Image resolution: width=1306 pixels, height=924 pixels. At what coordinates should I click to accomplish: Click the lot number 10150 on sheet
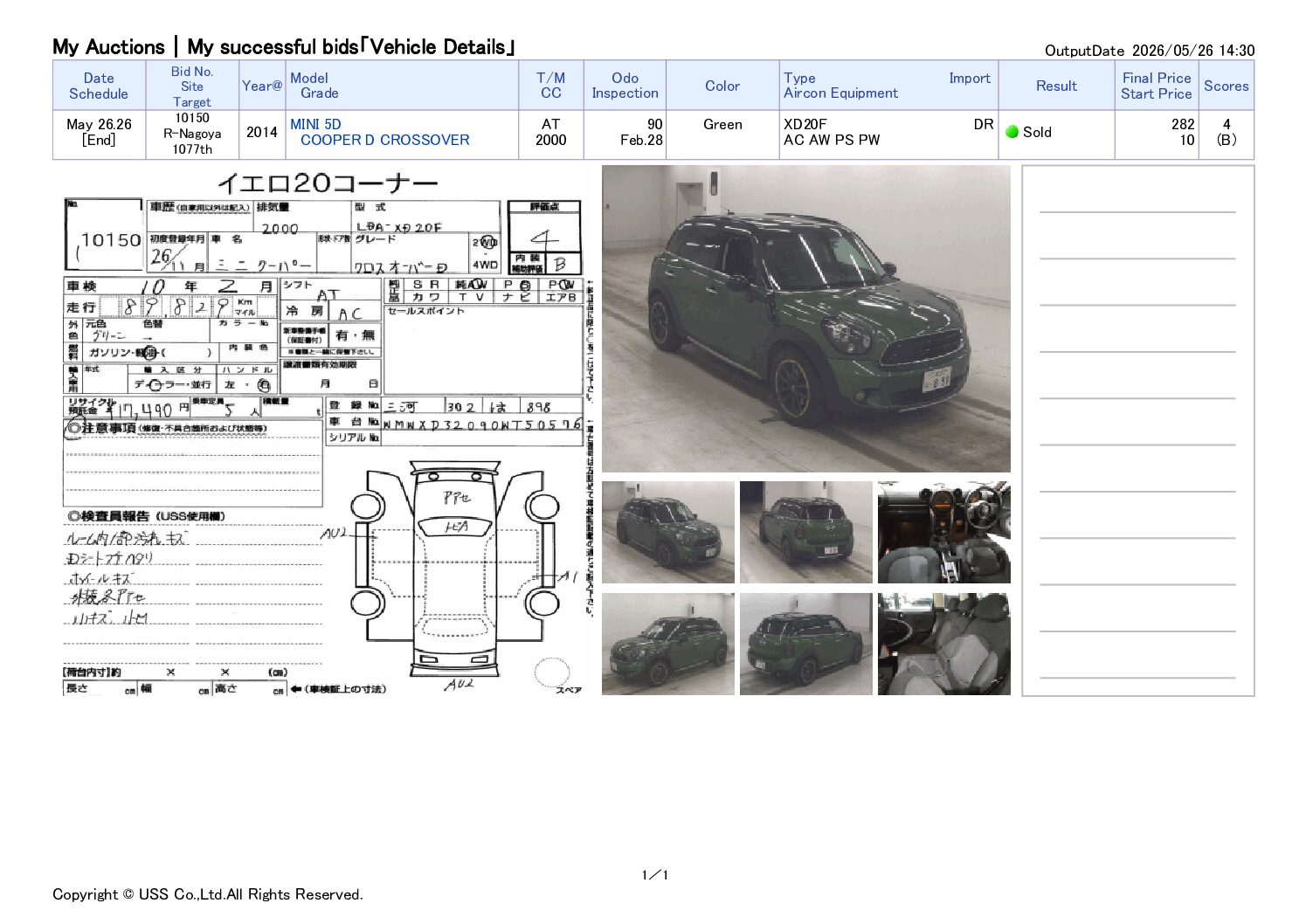tap(111, 240)
